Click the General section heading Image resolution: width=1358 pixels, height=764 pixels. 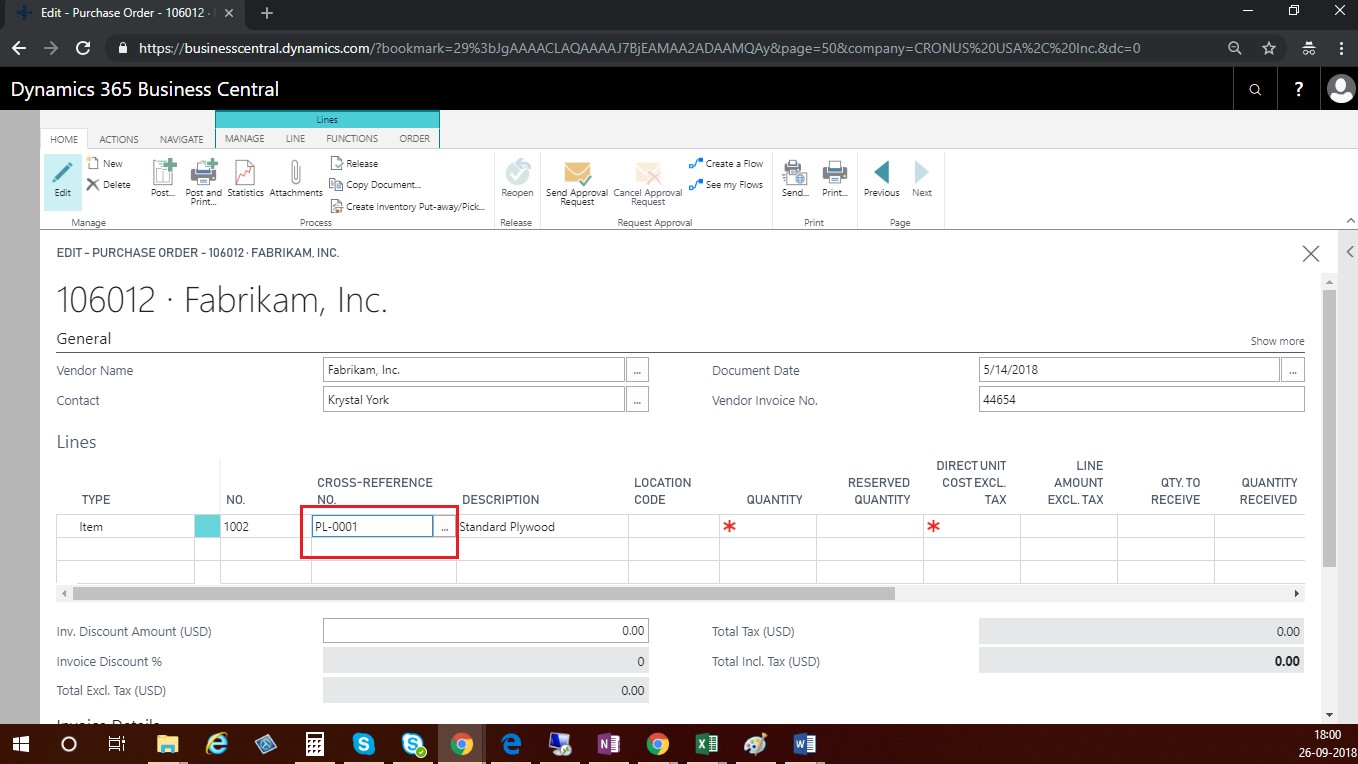pyautogui.click(x=84, y=339)
